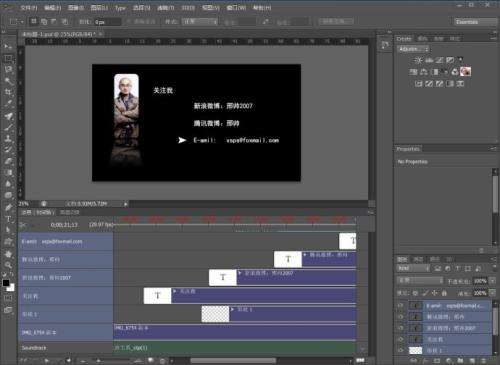Open the fill percentage dropdown arrow
The image size is (500, 365).
point(493,293)
